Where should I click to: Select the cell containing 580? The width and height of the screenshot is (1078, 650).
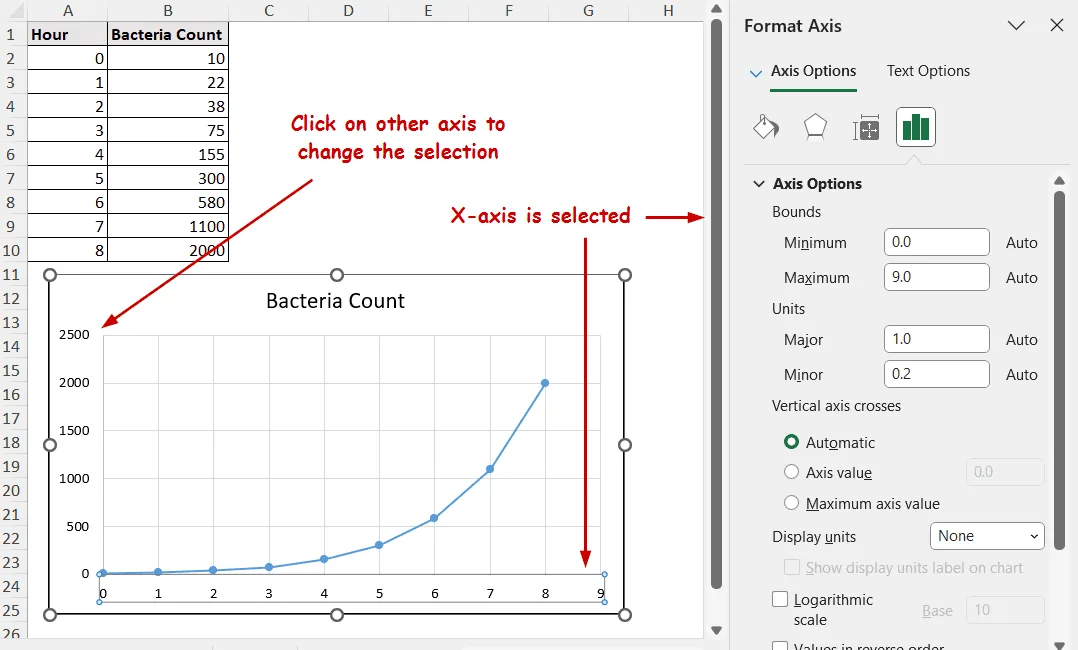pyautogui.click(x=168, y=202)
